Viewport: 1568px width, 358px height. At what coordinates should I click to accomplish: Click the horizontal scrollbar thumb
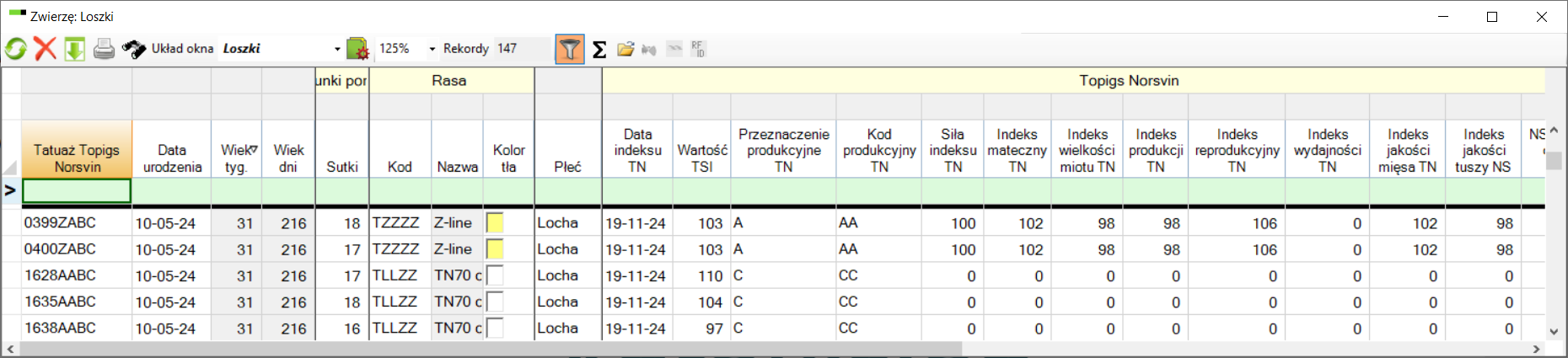coord(491,349)
